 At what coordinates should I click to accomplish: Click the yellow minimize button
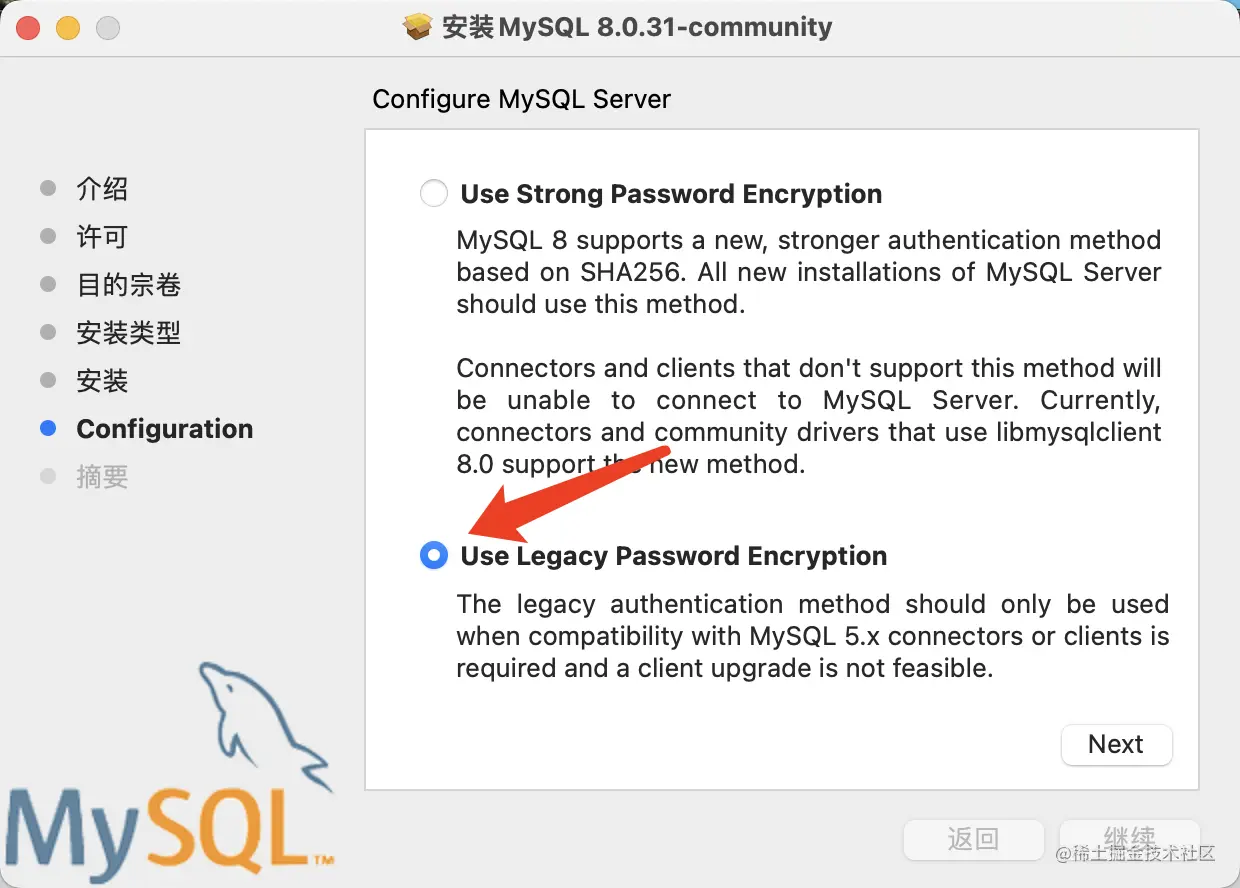click(67, 27)
